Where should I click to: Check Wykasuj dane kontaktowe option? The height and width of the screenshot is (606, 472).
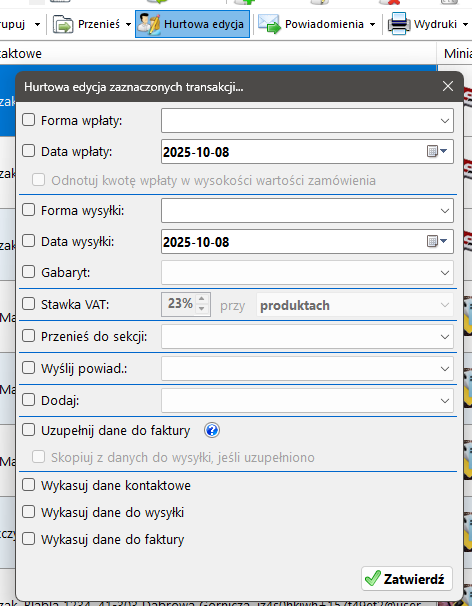click(x=29, y=485)
